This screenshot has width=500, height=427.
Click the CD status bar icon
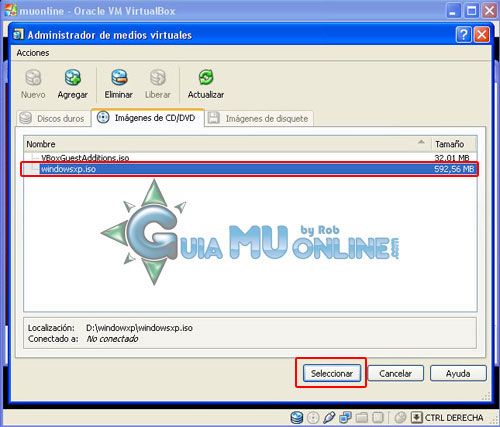[x=313, y=417]
